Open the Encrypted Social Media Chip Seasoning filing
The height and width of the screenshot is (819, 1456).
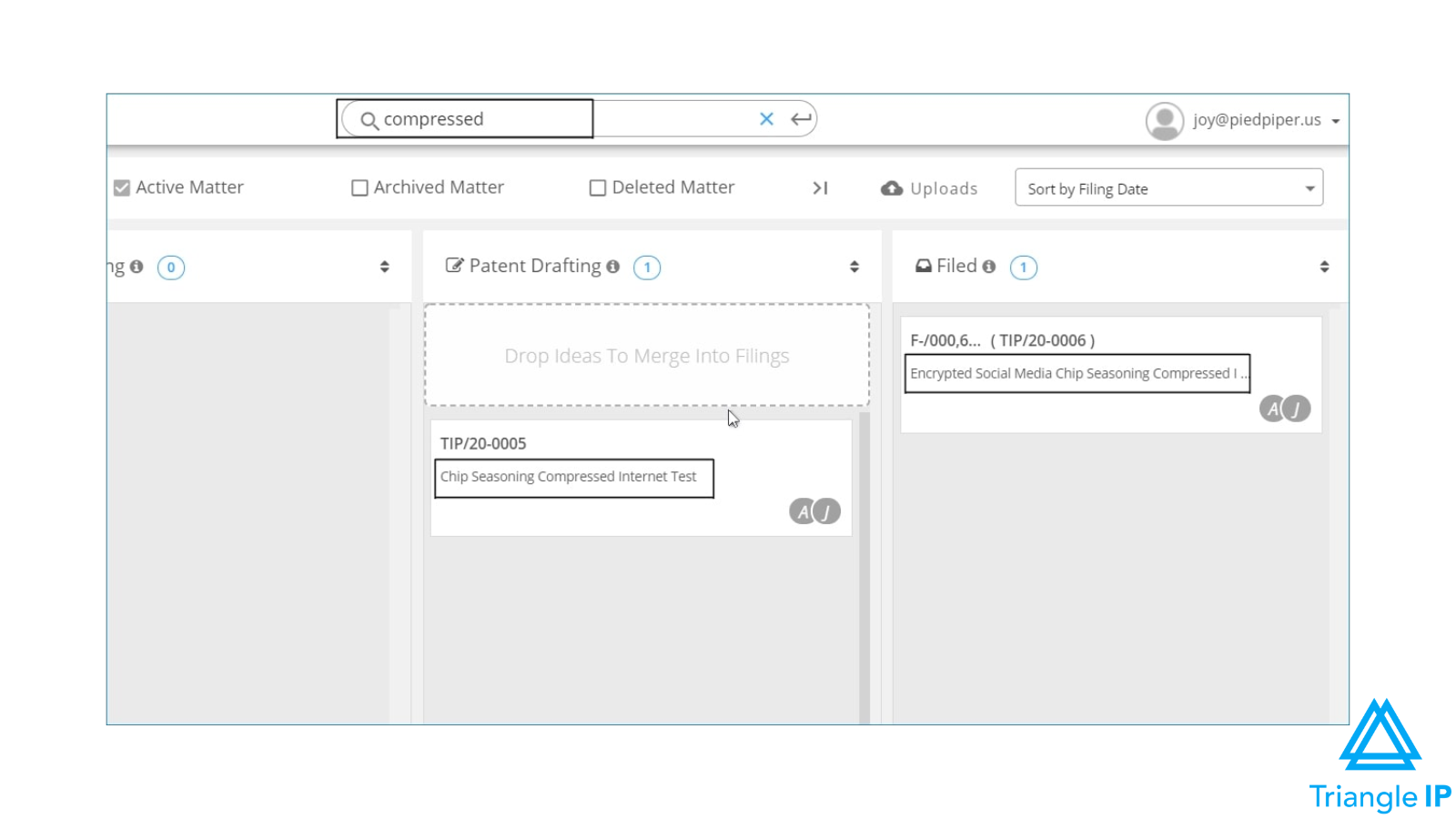[x=1077, y=373]
